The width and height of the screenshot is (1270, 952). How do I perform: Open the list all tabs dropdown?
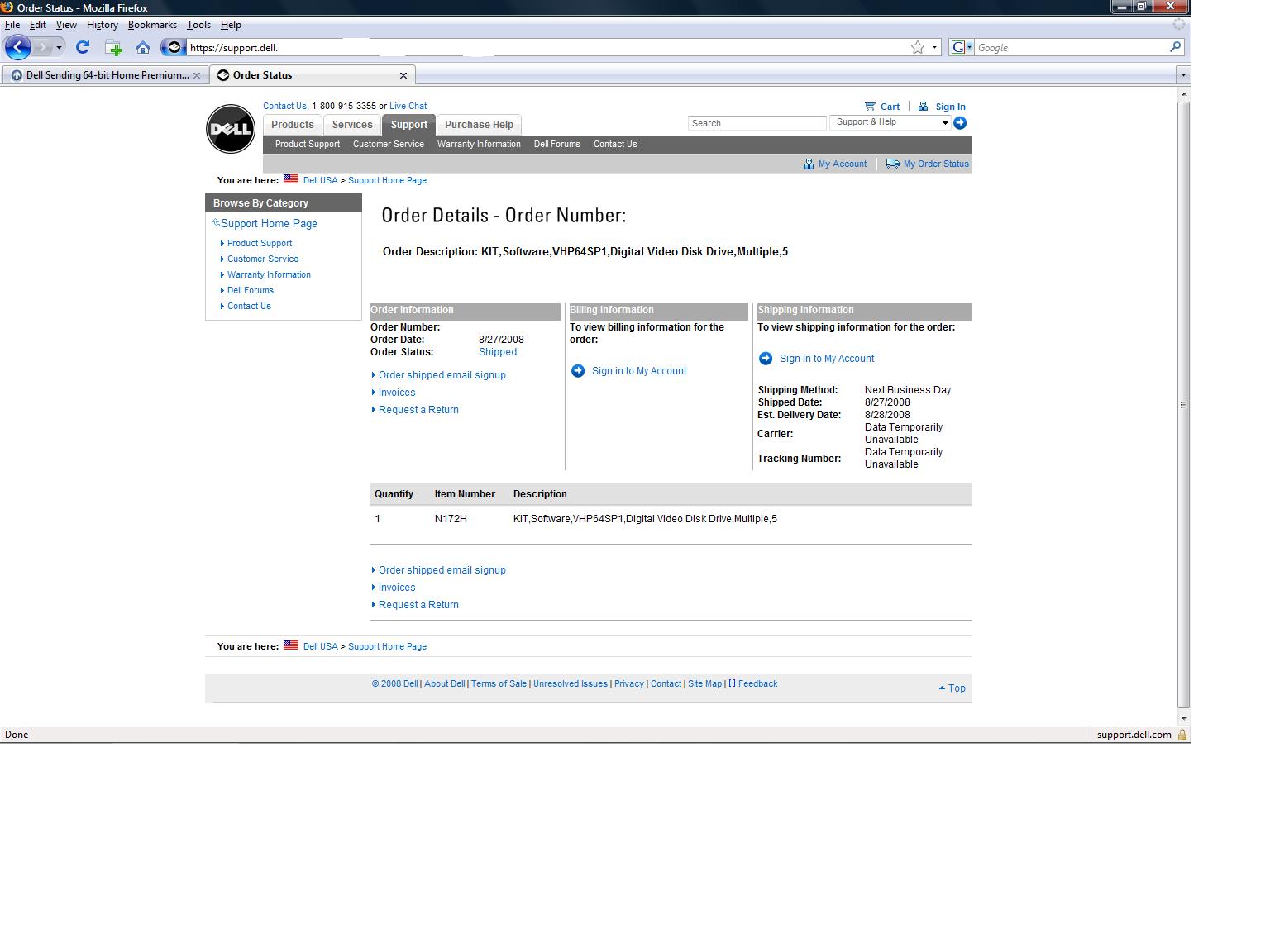pyautogui.click(x=1184, y=75)
